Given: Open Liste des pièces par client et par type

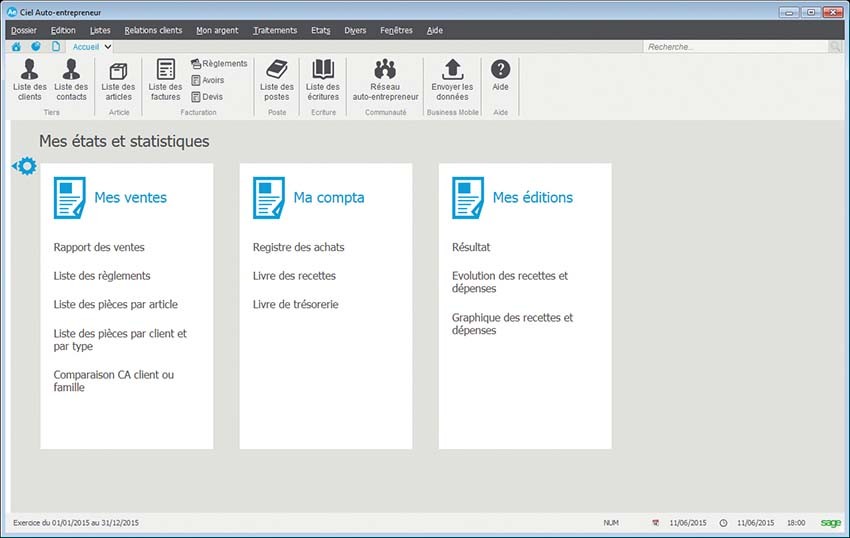Looking at the screenshot, I should coord(120,340).
